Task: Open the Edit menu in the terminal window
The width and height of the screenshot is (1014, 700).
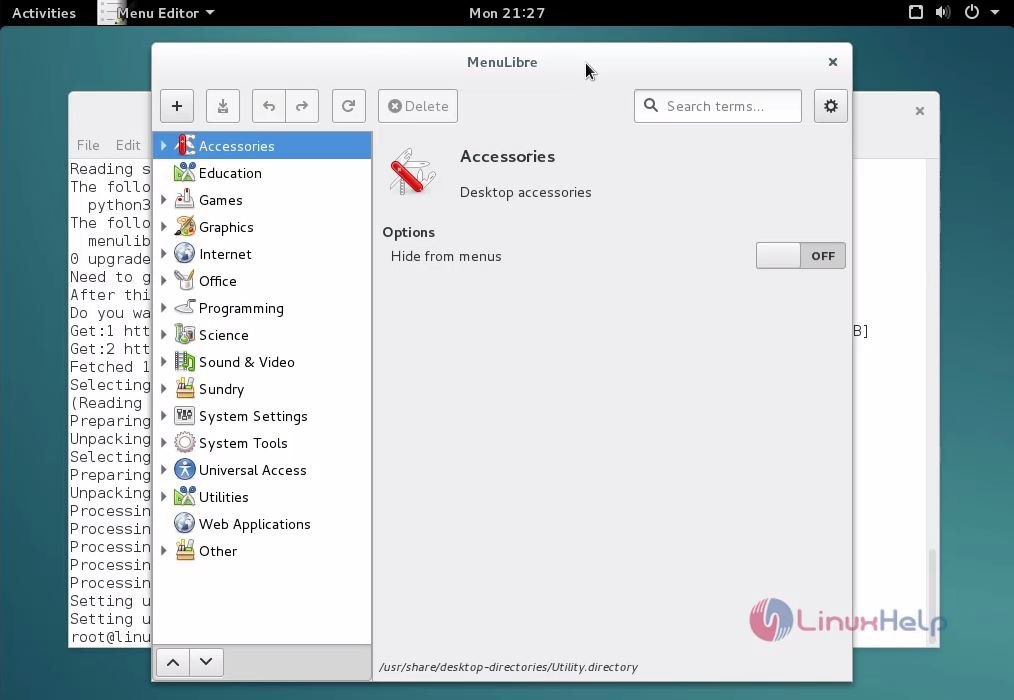Action: [x=128, y=145]
